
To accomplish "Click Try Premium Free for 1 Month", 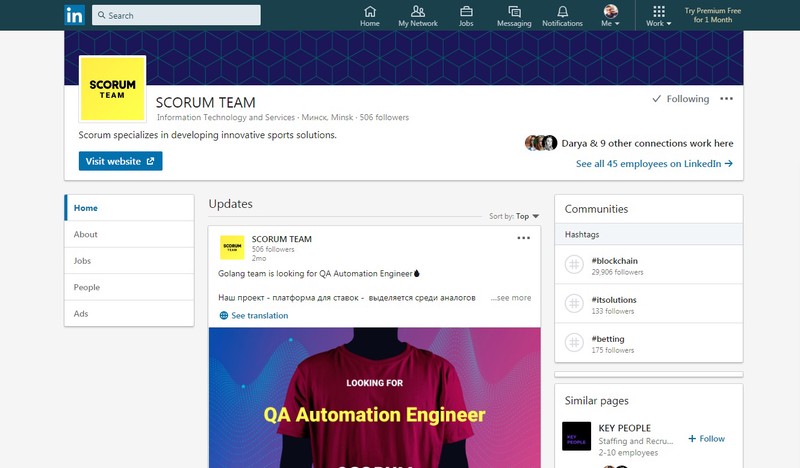I will coord(713,15).
